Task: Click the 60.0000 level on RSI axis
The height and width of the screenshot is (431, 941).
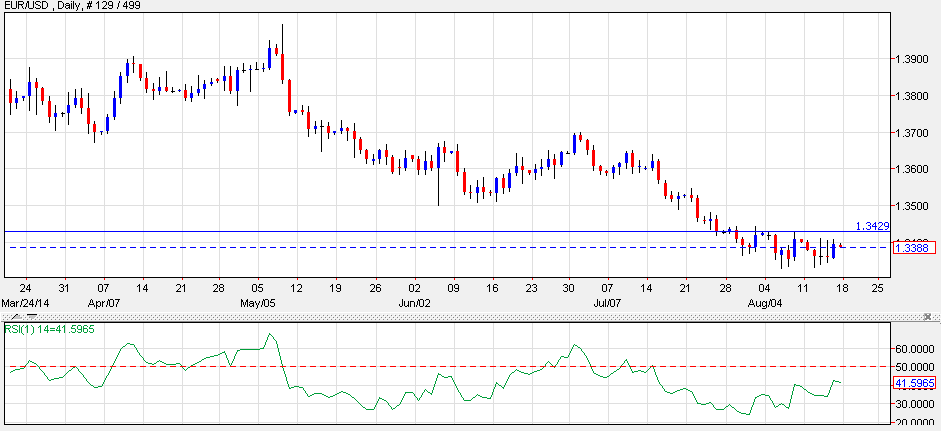Action: click(916, 349)
